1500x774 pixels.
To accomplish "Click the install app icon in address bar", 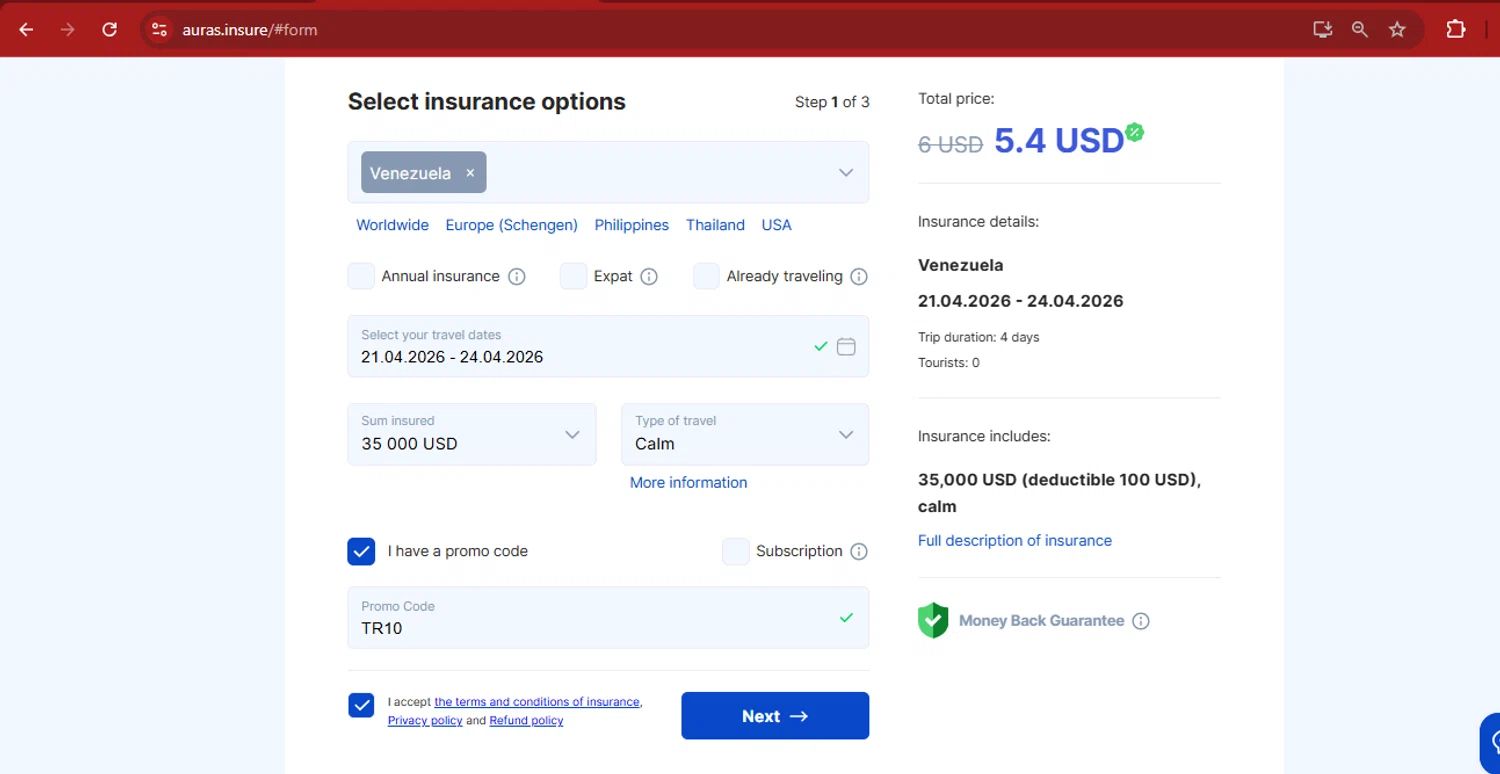I will click(1322, 30).
